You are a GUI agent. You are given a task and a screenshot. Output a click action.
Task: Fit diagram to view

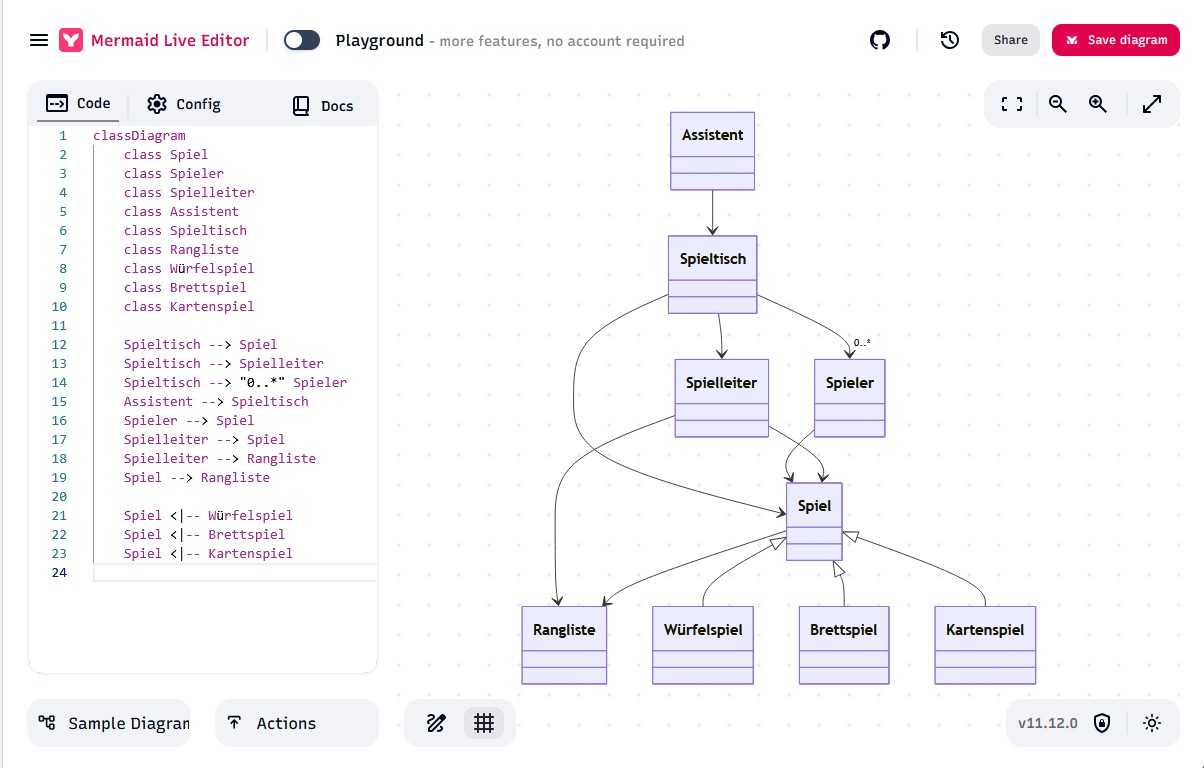[1012, 104]
